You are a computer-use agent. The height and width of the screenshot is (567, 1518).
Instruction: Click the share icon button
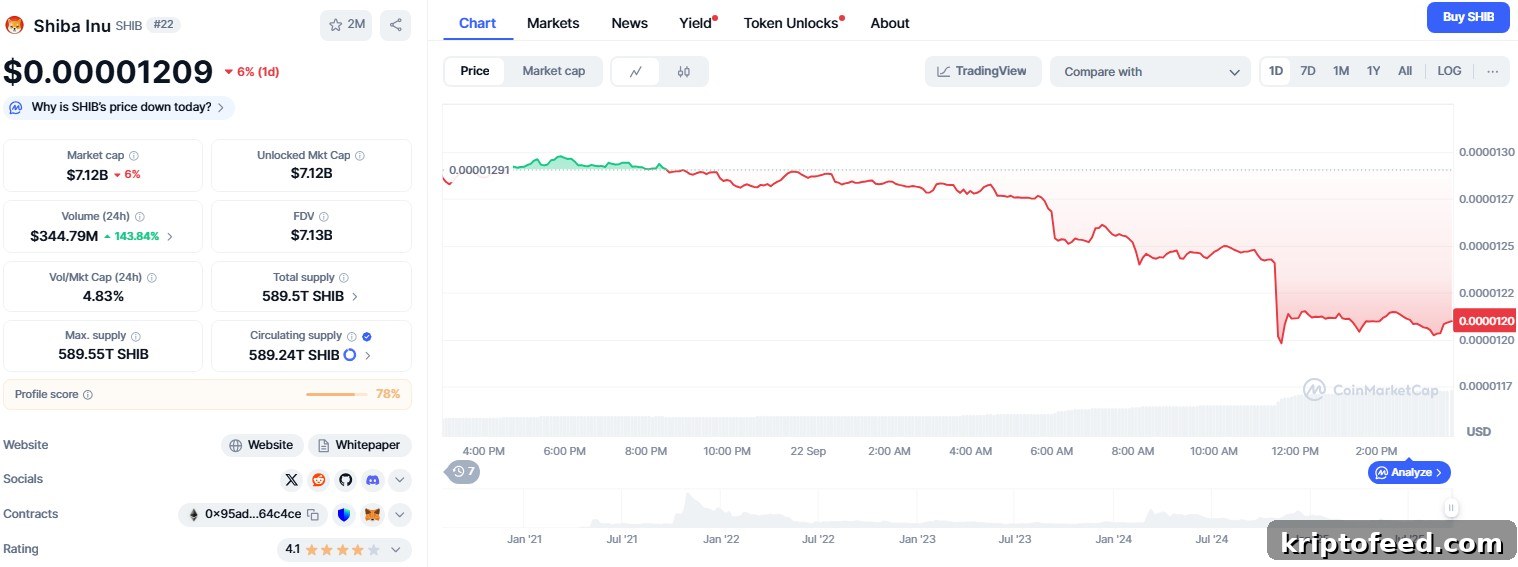pos(396,25)
